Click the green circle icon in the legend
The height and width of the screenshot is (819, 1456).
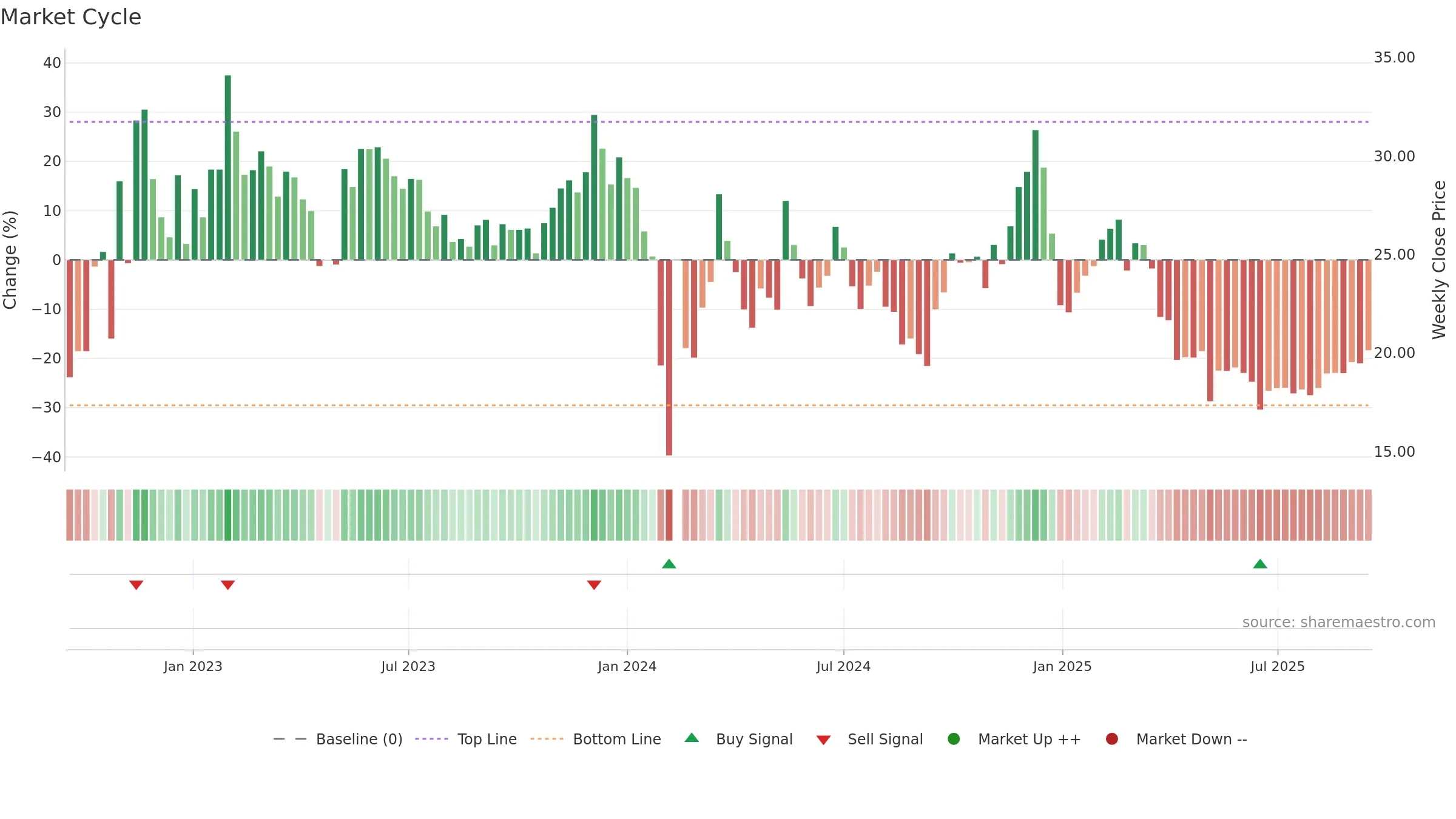(954, 739)
